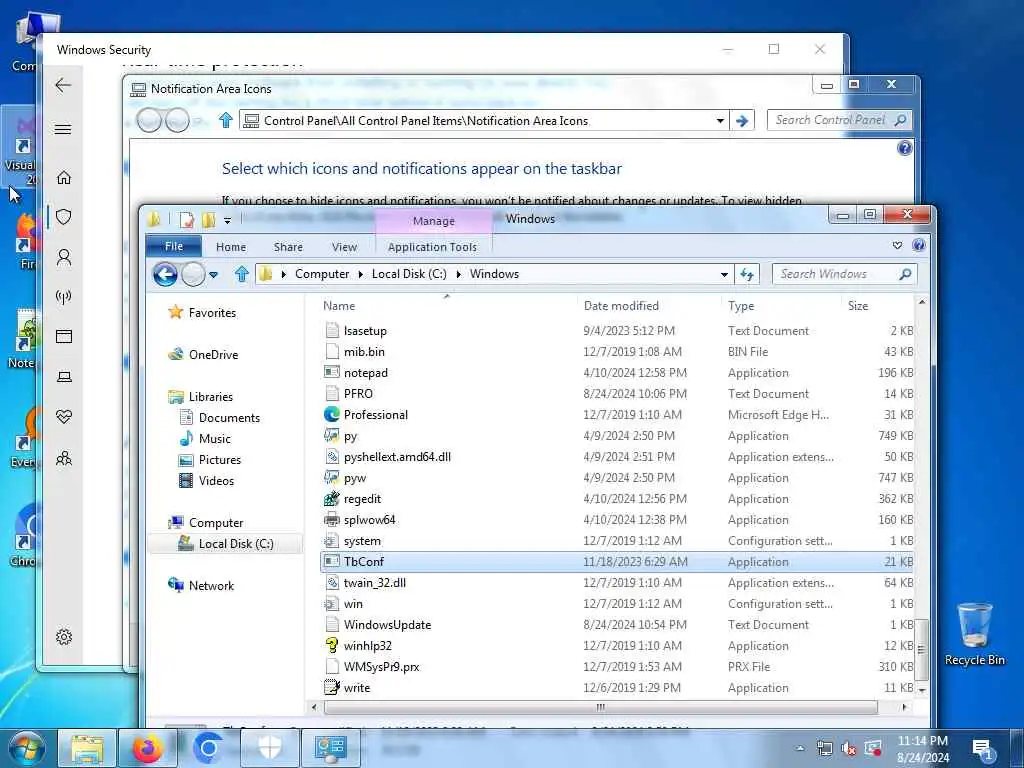
Task: Open Start menu orb
Action: coord(27,749)
